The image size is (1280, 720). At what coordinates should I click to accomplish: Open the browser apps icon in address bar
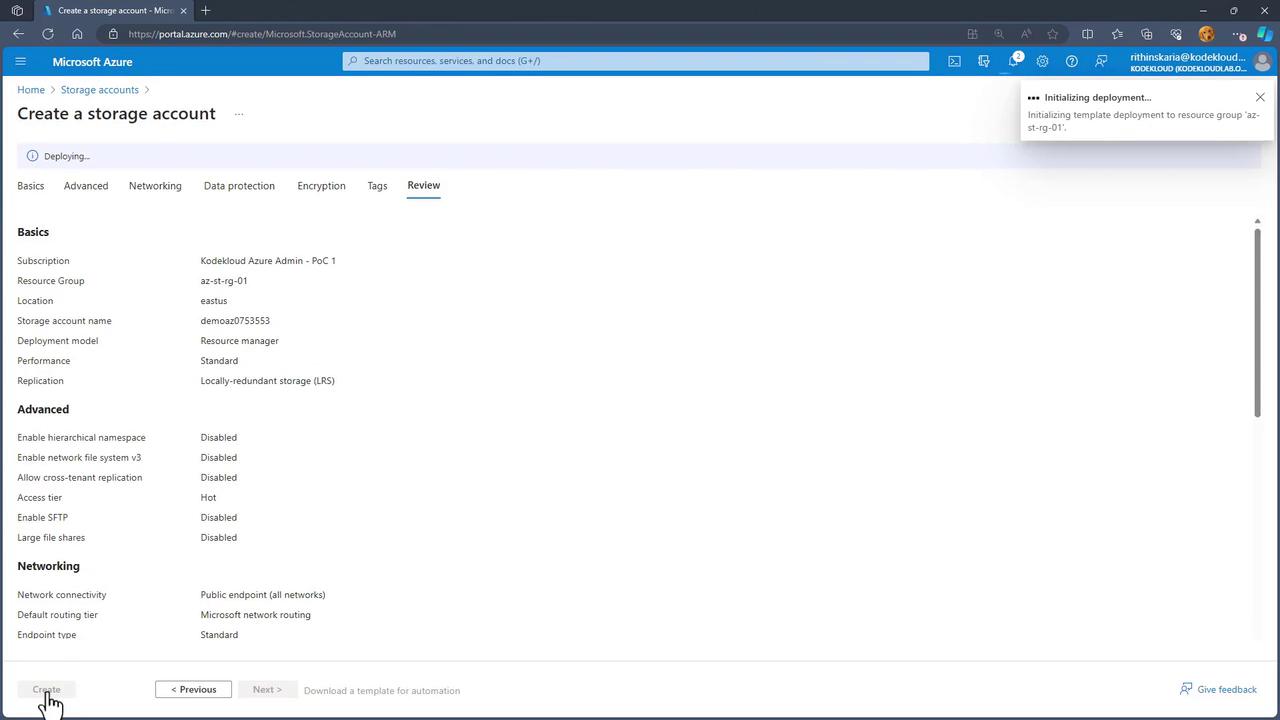coord(972,34)
